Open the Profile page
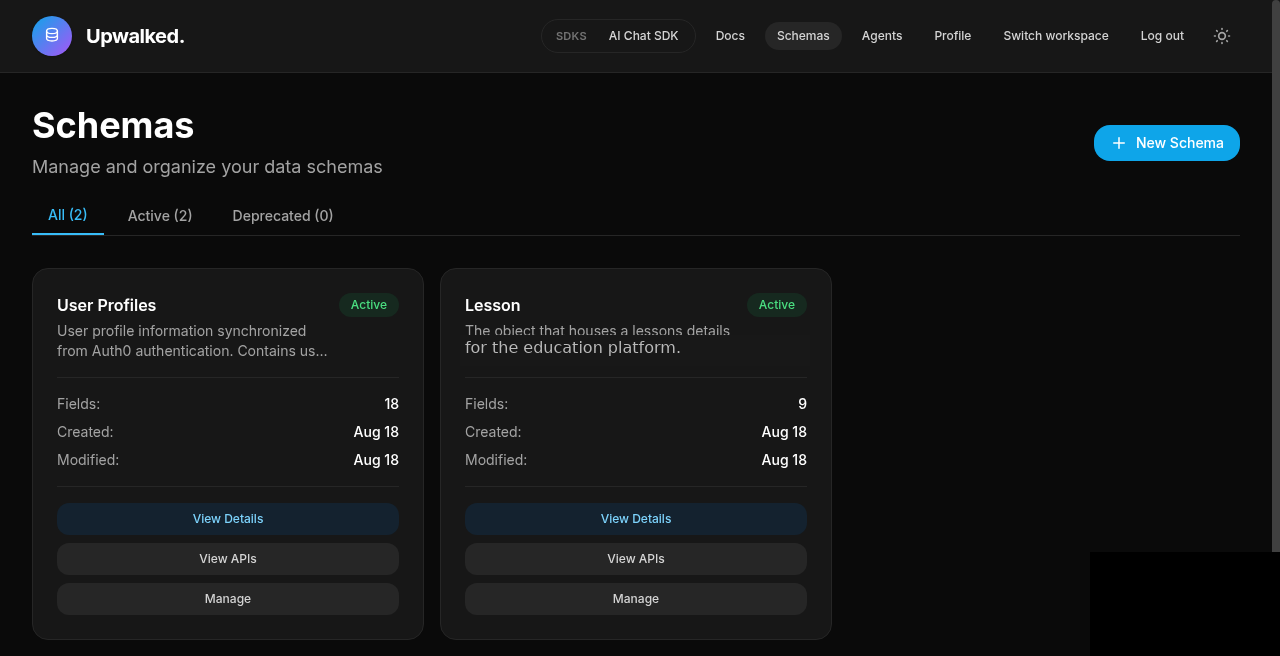The width and height of the screenshot is (1280, 656). [953, 36]
